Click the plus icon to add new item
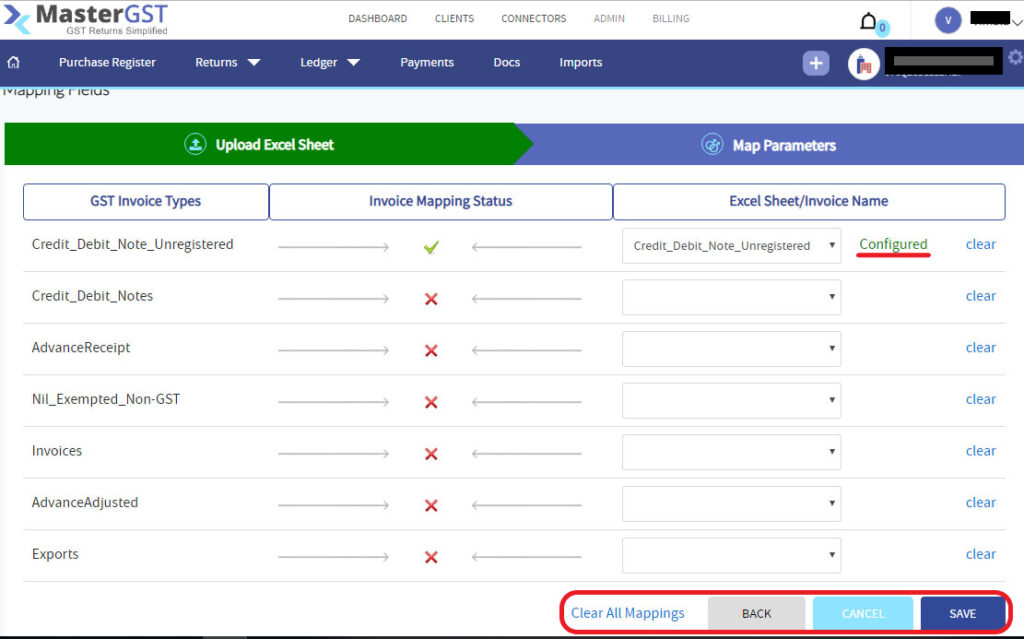Screen dimensions: 1024x639 point(816,63)
